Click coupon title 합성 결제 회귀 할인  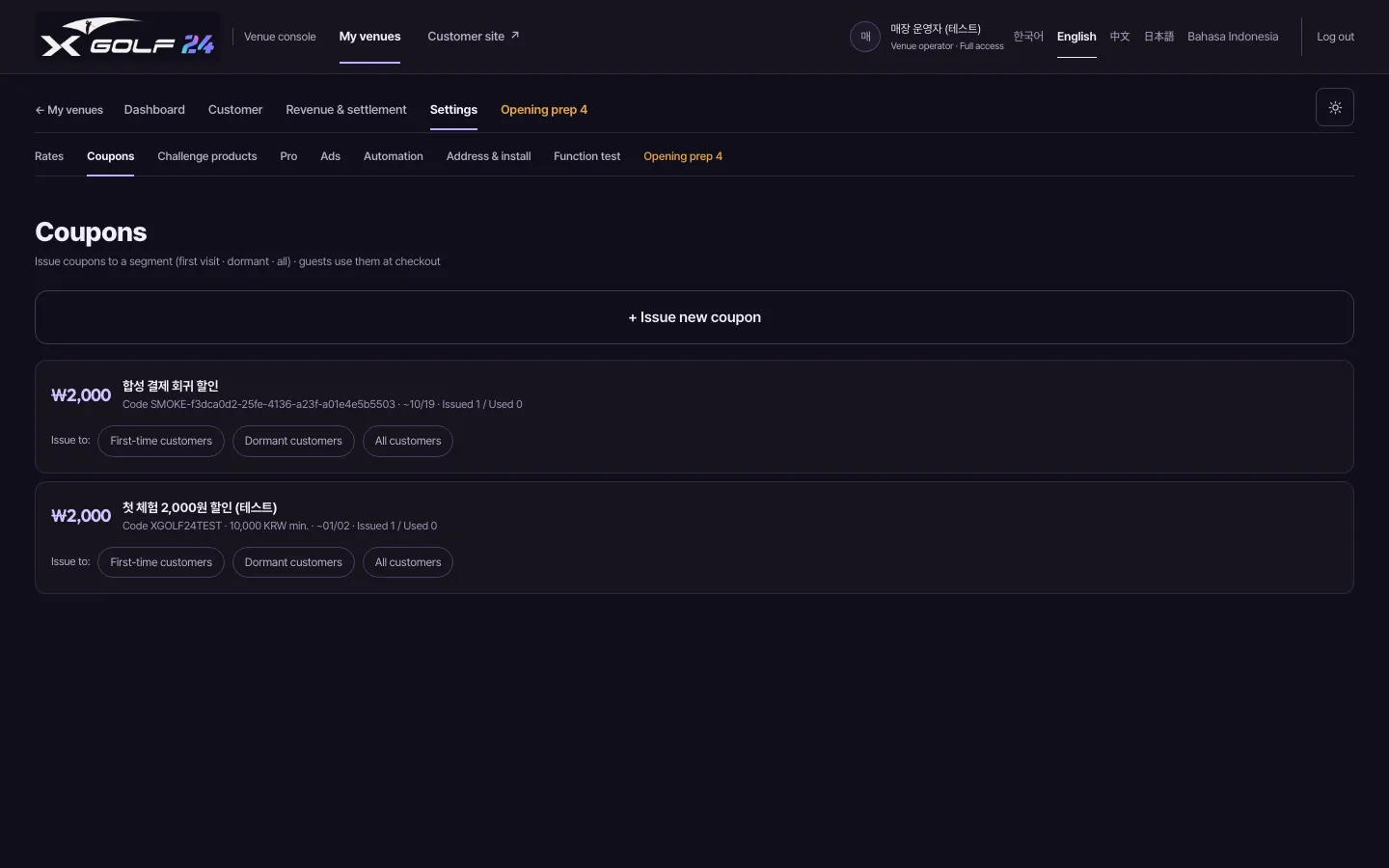[171, 386]
